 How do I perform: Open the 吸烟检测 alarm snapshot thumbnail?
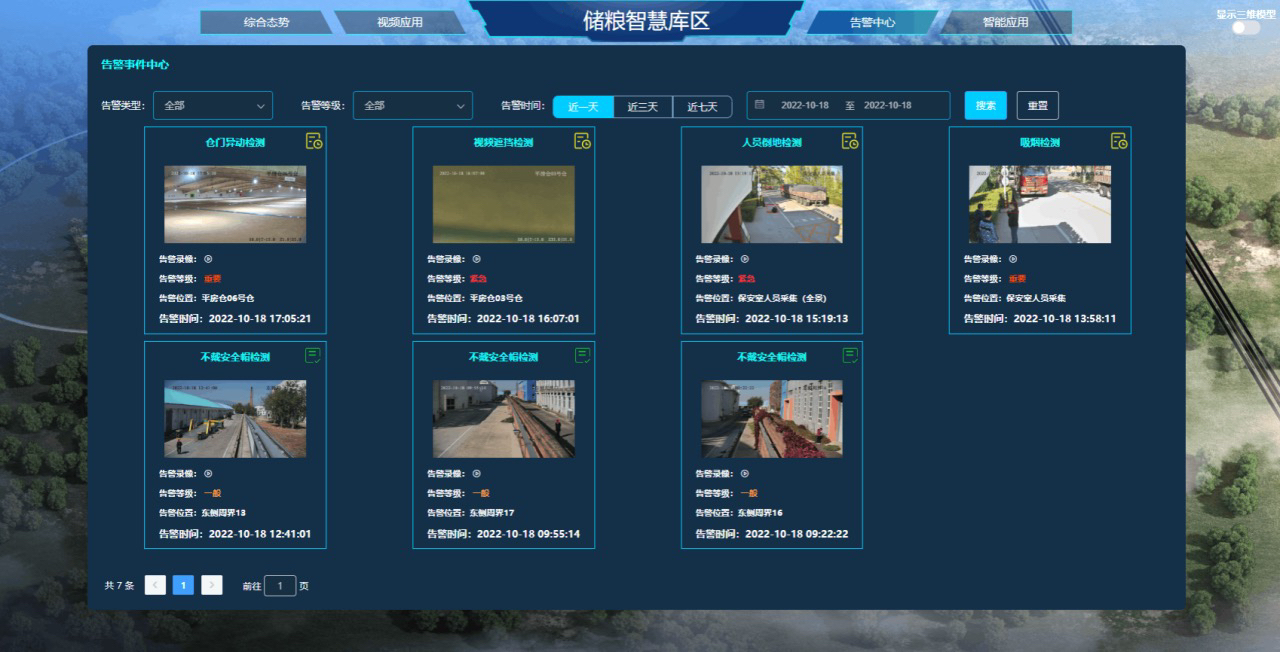1039,204
